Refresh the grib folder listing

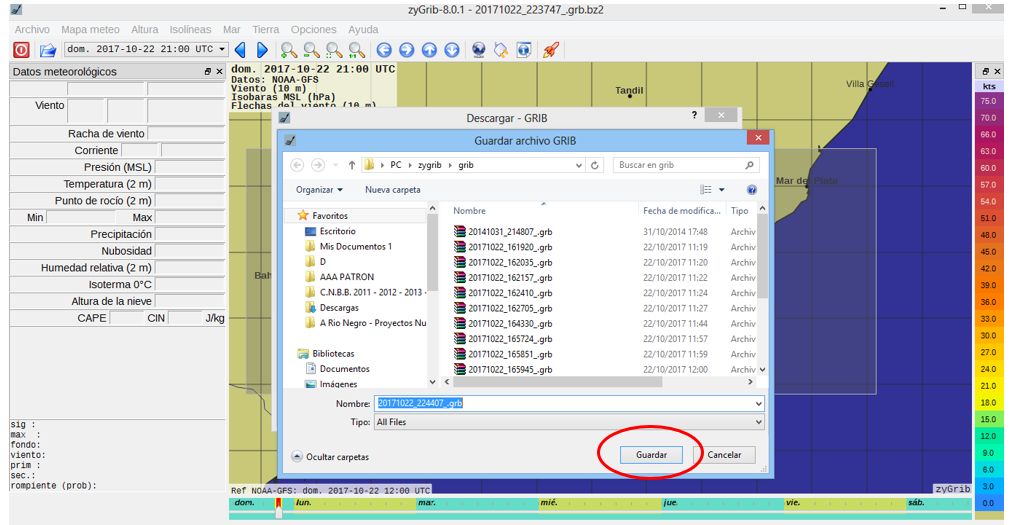click(x=594, y=165)
